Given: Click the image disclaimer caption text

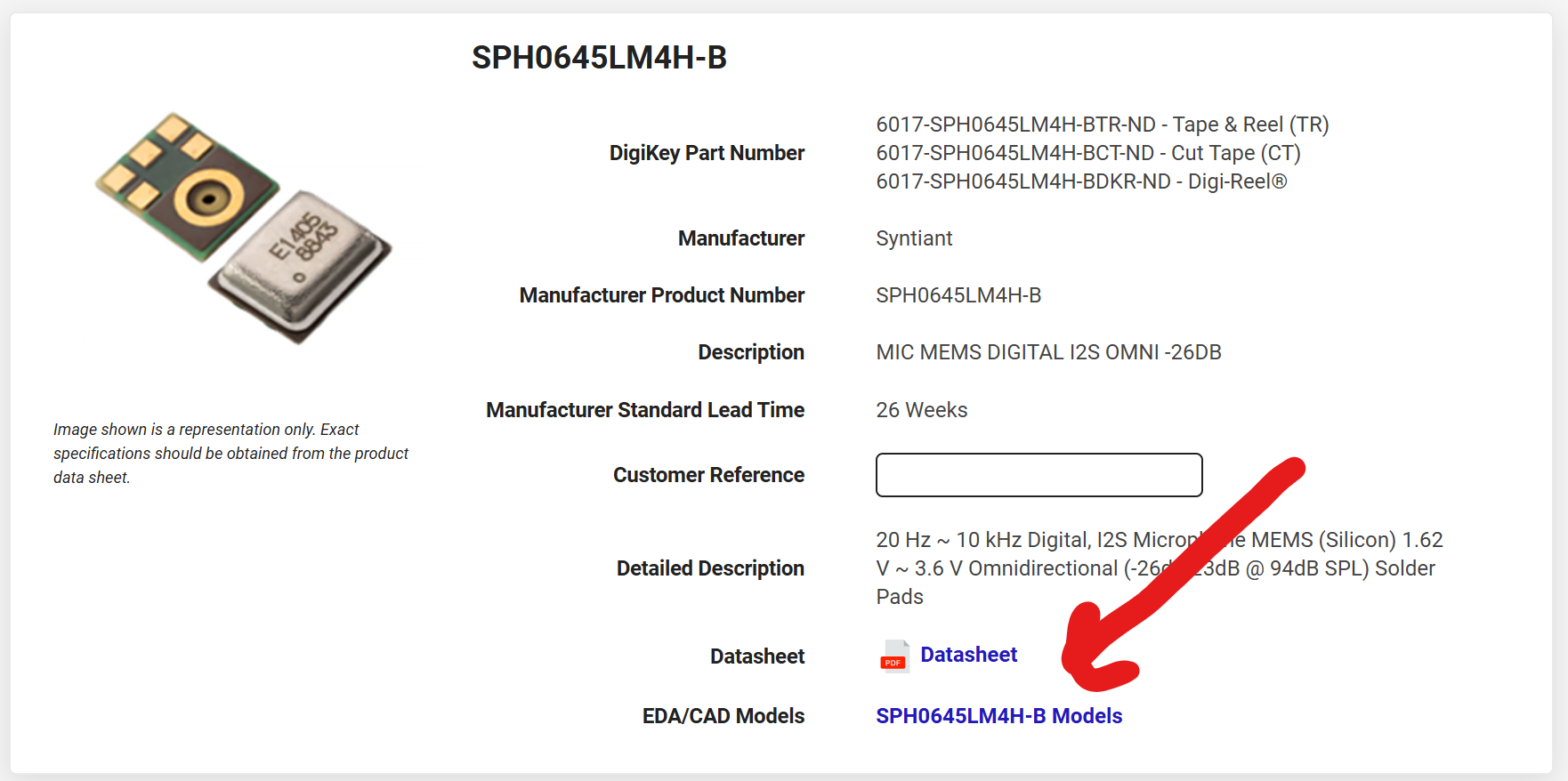Looking at the screenshot, I should tap(230, 453).
